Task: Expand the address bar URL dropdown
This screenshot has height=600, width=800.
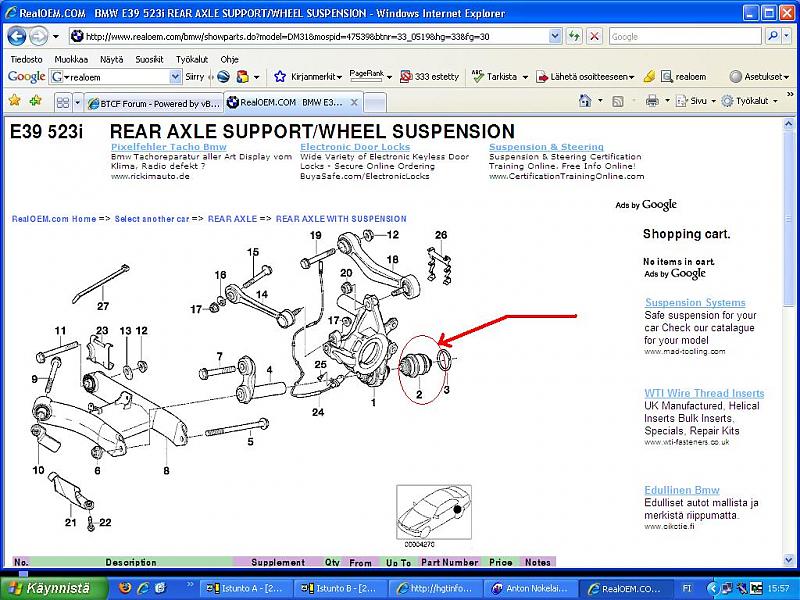Action: coord(553,36)
